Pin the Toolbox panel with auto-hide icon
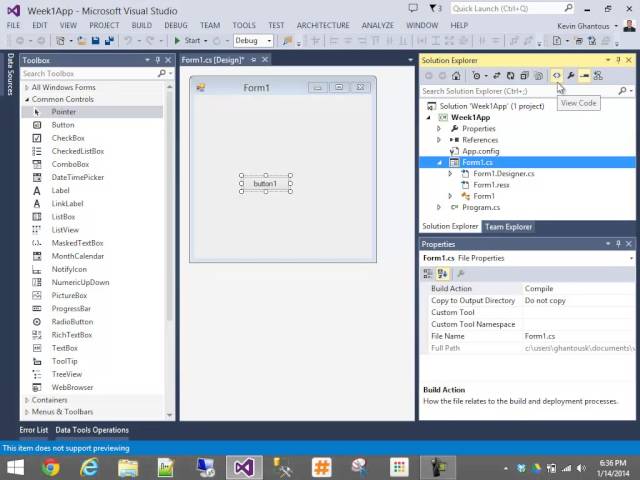This screenshot has height=480, width=640. (158, 60)
